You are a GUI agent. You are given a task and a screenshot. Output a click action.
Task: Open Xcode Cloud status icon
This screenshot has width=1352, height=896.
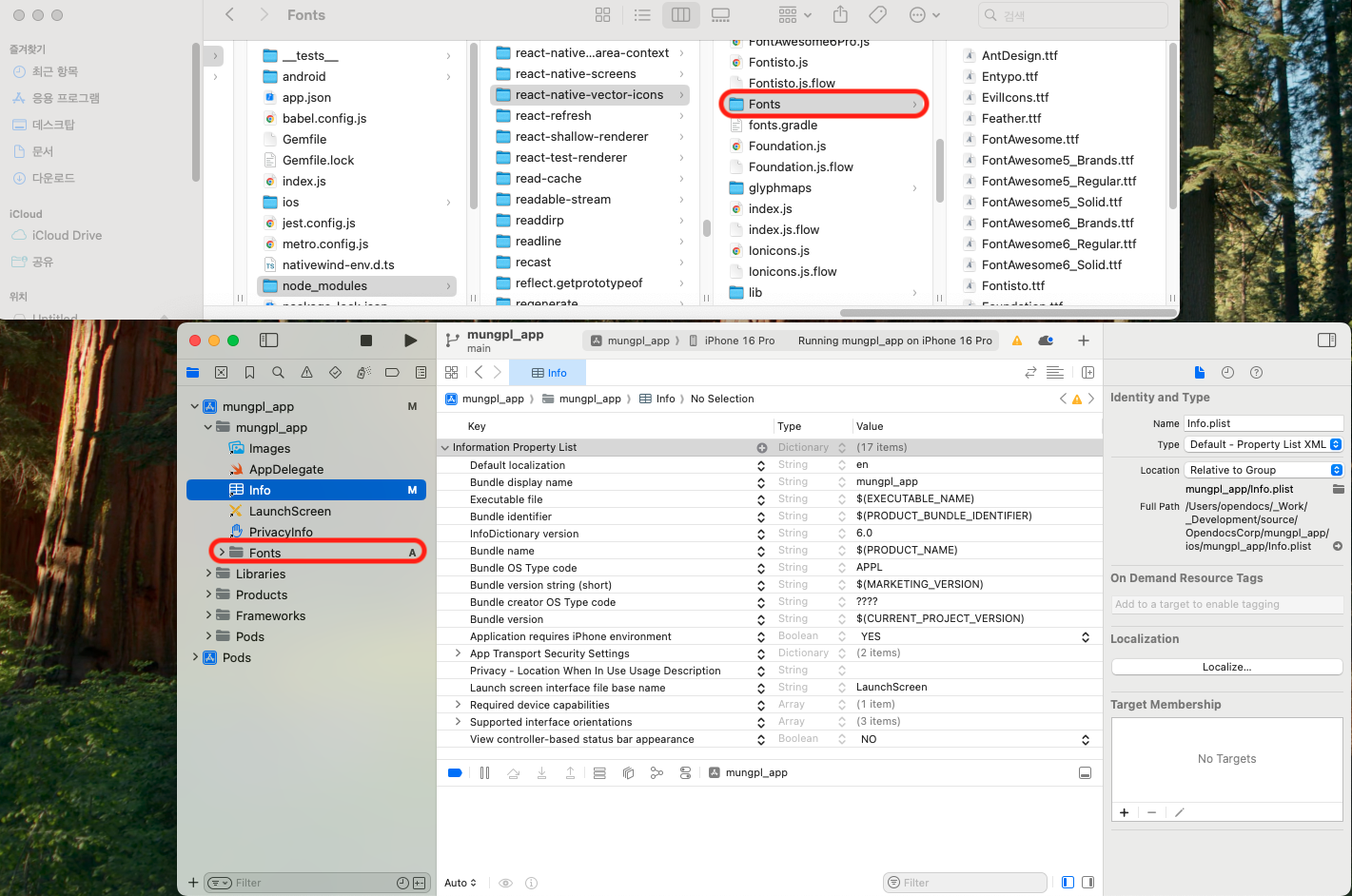[1047, 341]
